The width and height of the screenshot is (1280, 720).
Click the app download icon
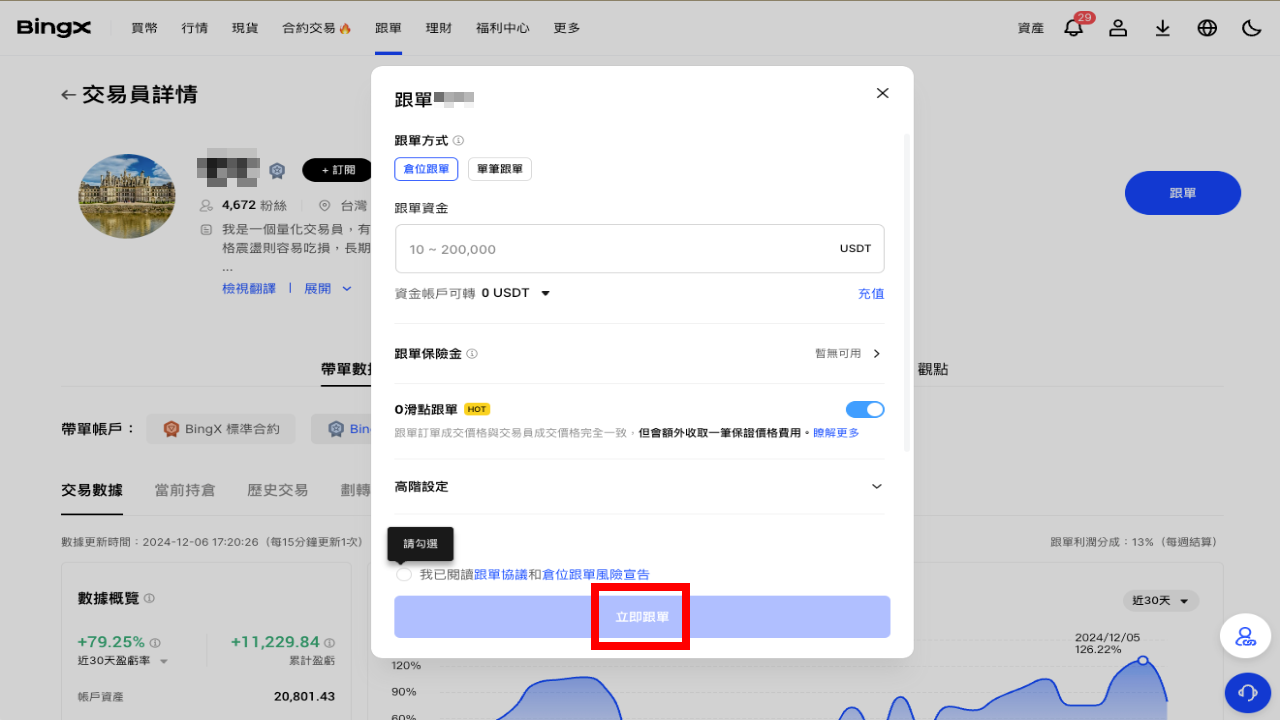coord(1162,28)
